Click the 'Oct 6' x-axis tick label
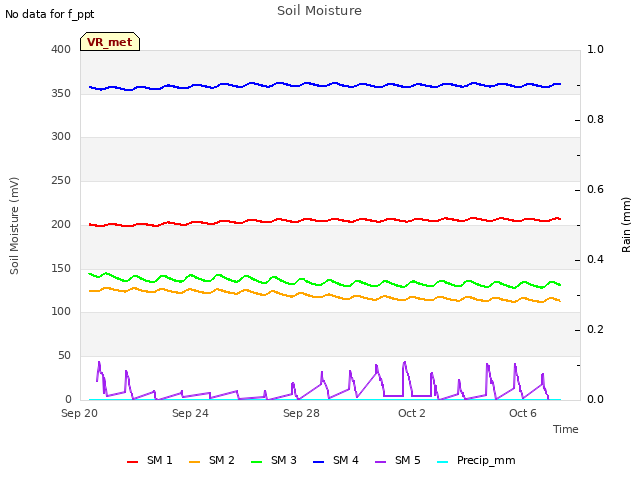The height and width of the screenshot is (480, 640). pyautogui.click(x=523, y=413)
